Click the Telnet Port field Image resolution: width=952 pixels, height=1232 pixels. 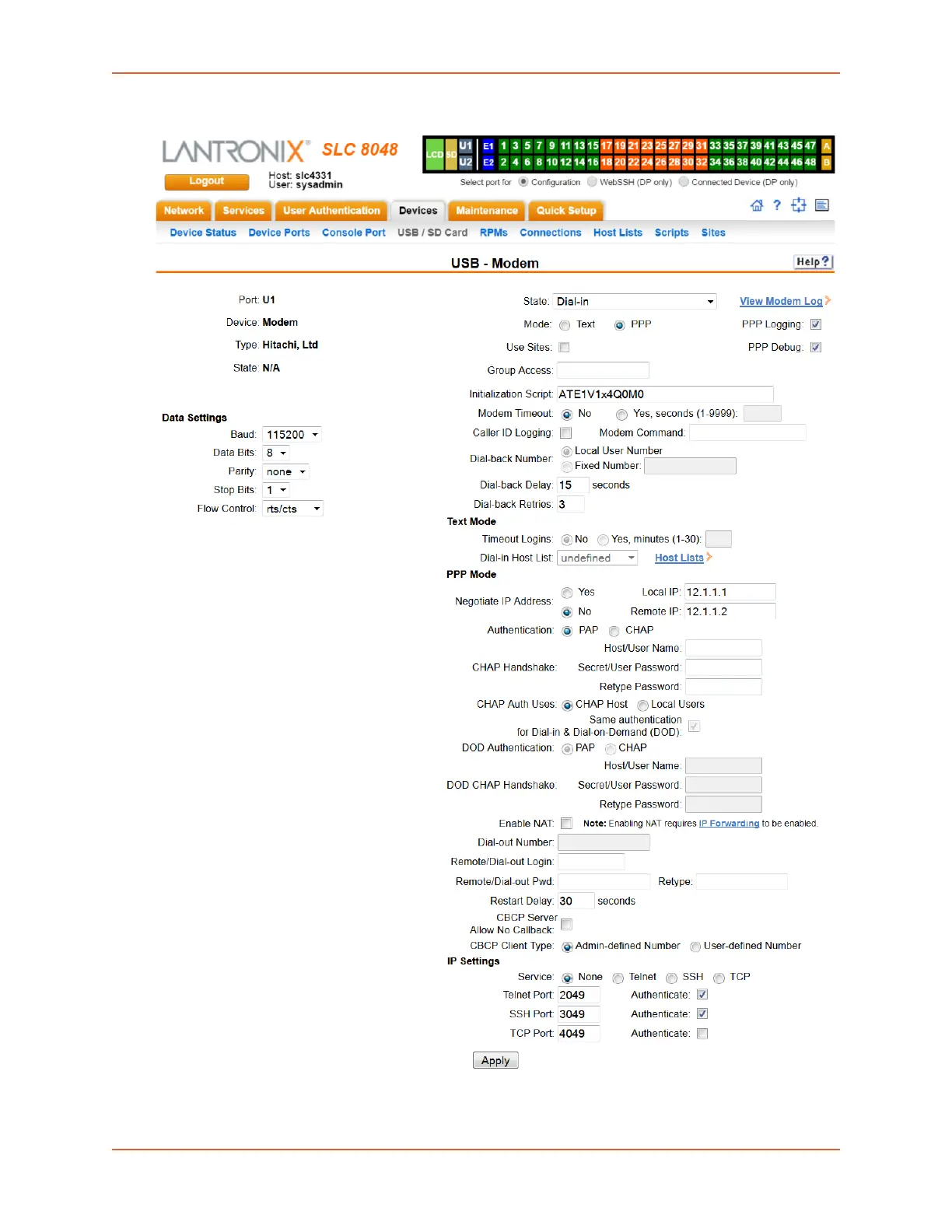[x=579, y=995]
